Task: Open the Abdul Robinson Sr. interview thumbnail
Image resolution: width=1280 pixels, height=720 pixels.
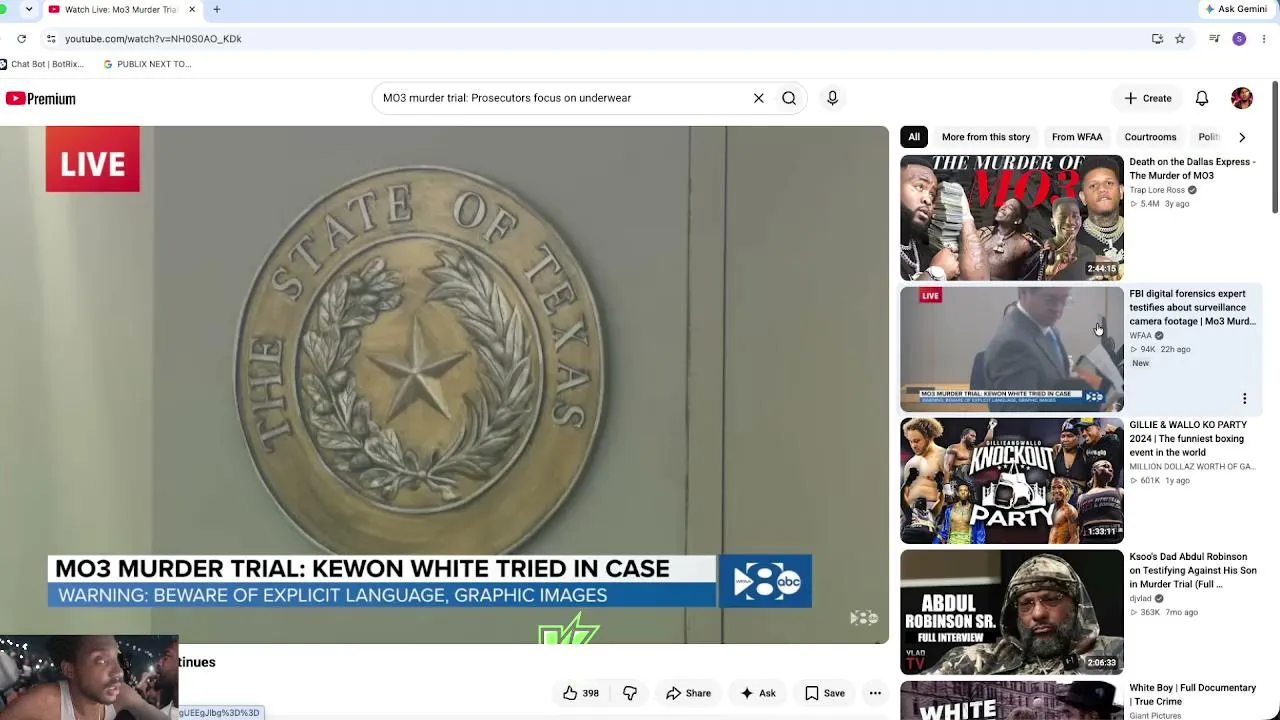Action: pos(1012,612)
